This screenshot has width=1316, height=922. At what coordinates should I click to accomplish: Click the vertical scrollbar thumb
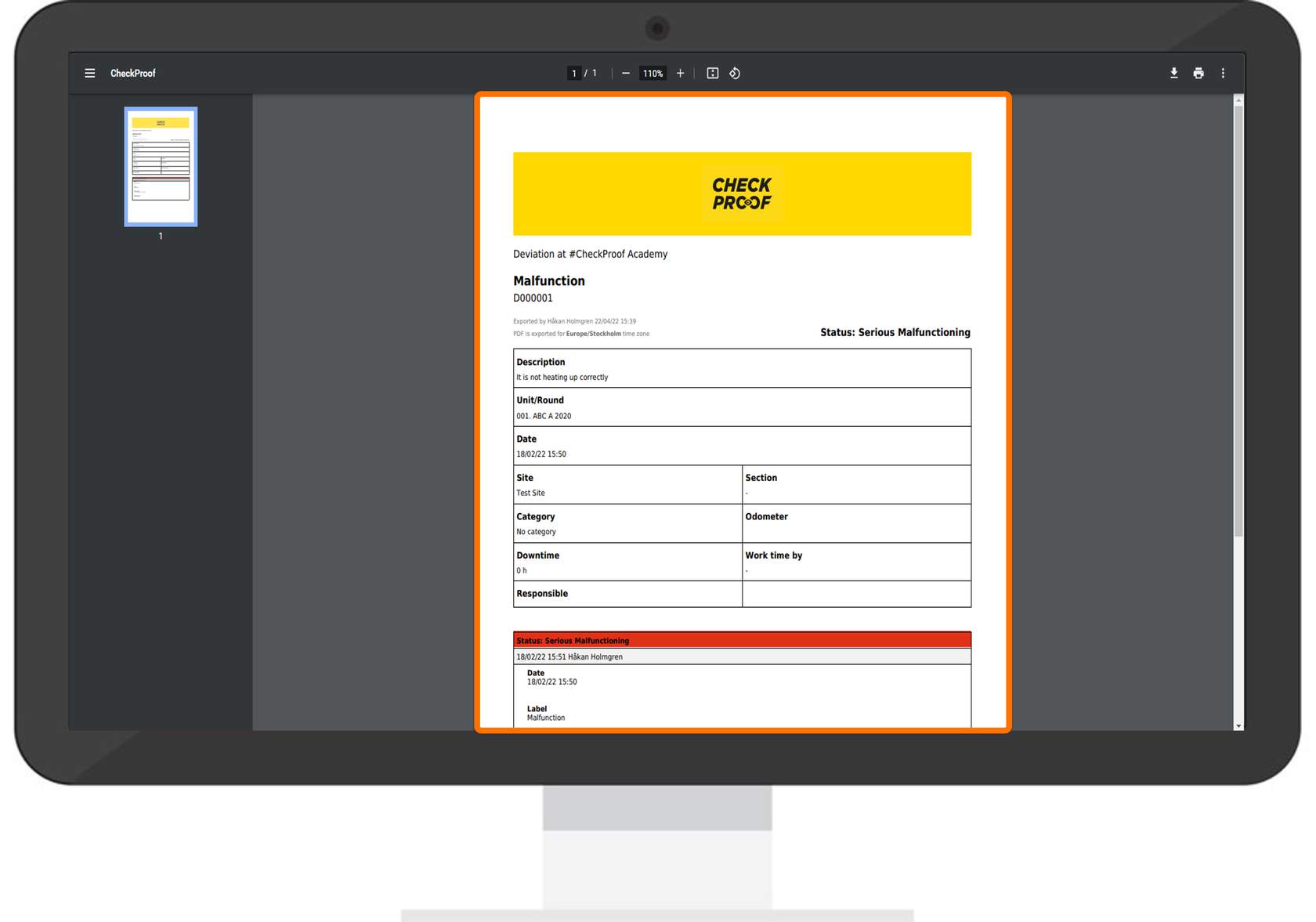click(1238, 313)
